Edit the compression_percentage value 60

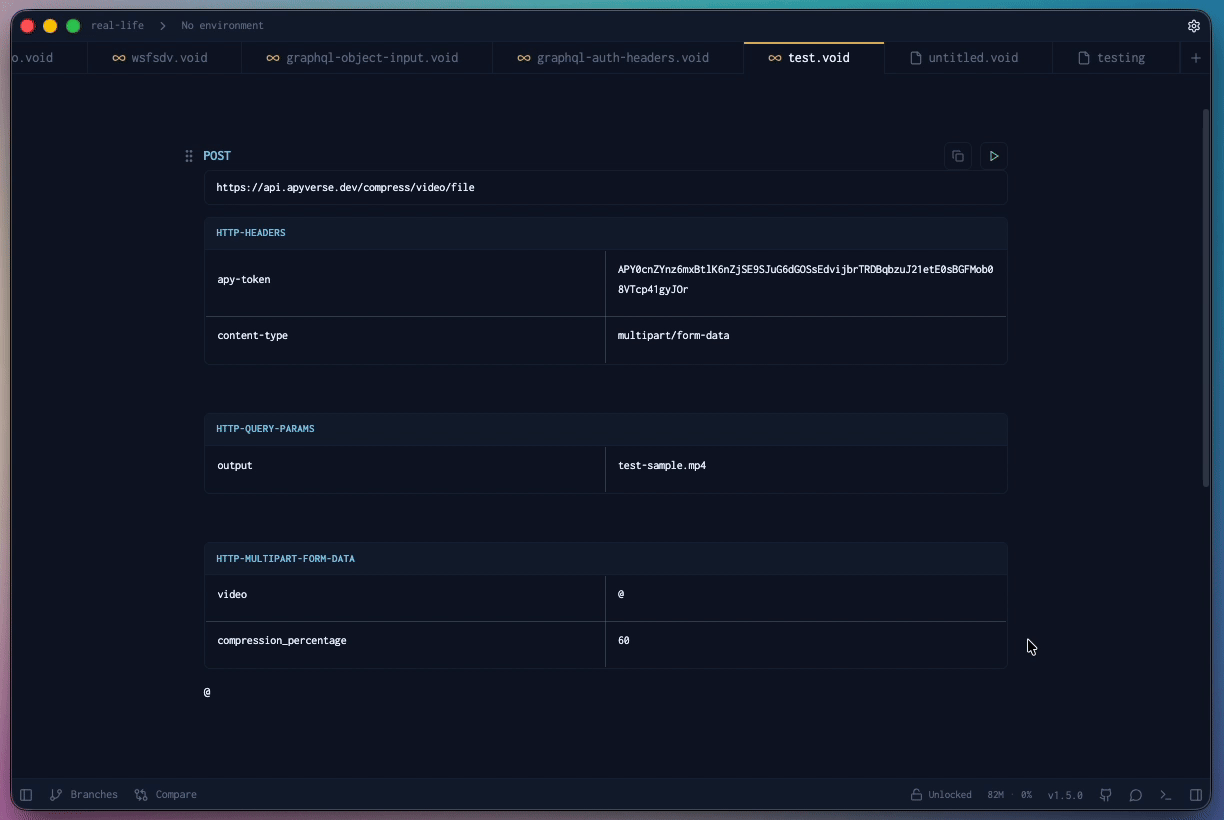805,641
